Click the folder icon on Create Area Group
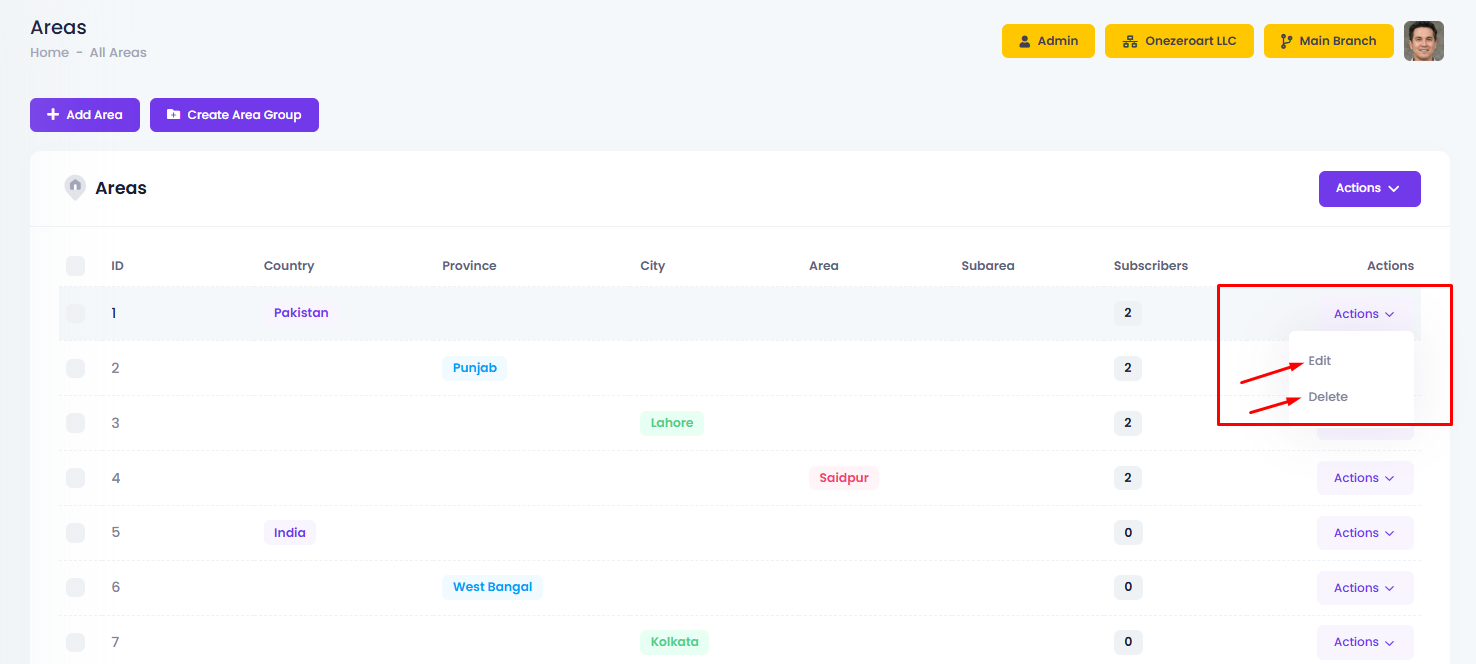This screenshot has width=1476, height=664. [174, 115]
